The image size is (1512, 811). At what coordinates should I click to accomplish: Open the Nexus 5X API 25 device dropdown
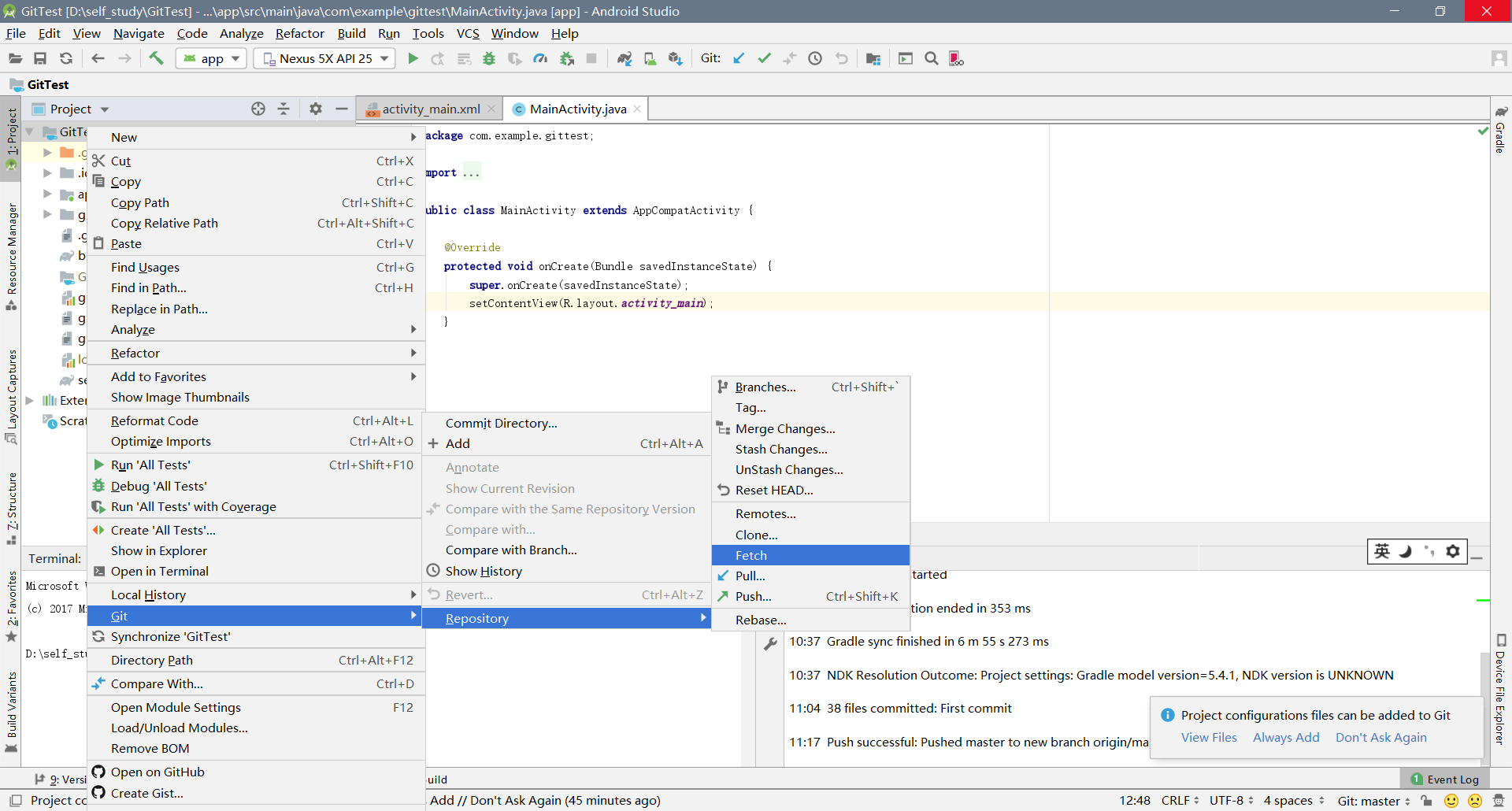(324, 58)
